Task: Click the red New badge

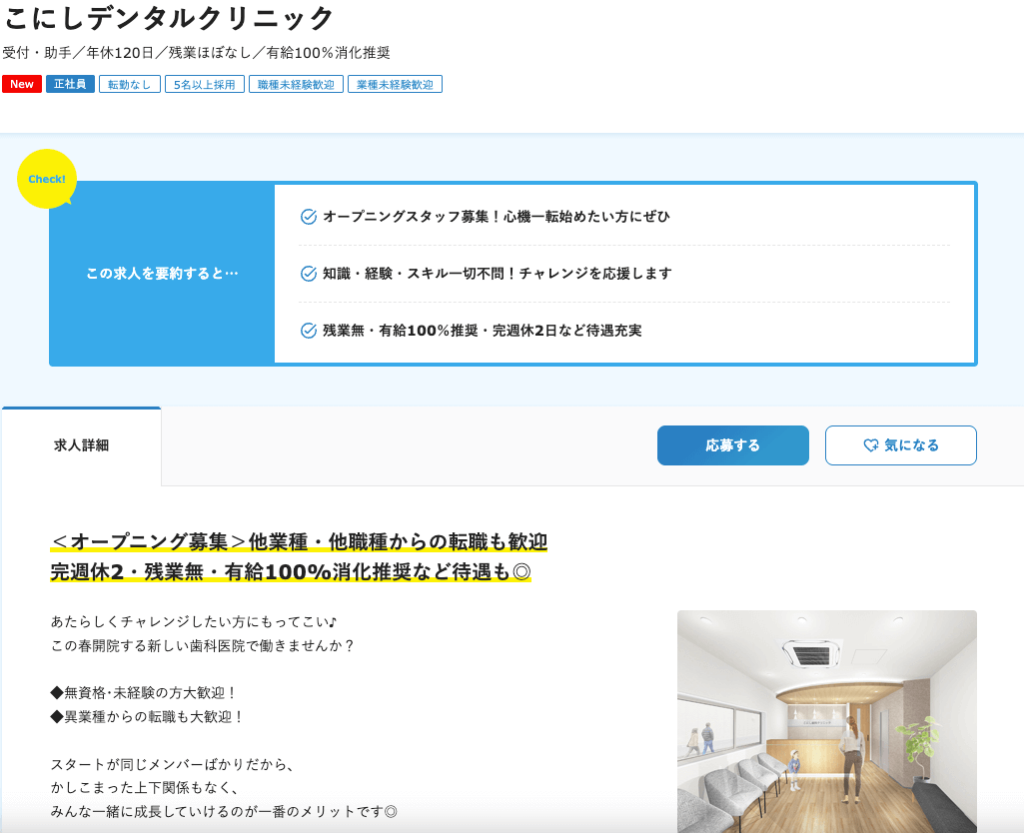Action: (x=22, y=84)
